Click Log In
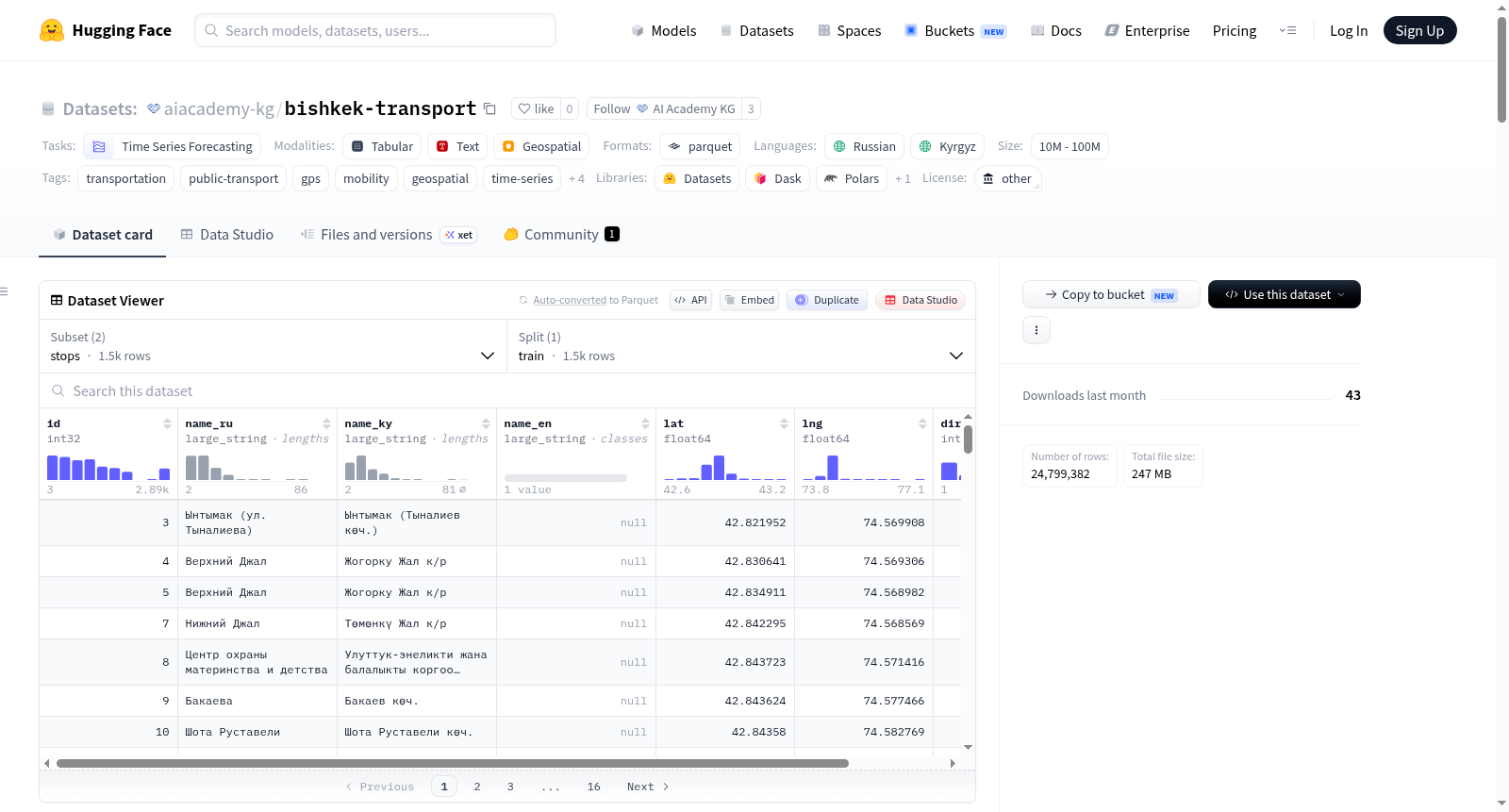The width and height of the screenshot is (1509, 812). pos(1349,30)
